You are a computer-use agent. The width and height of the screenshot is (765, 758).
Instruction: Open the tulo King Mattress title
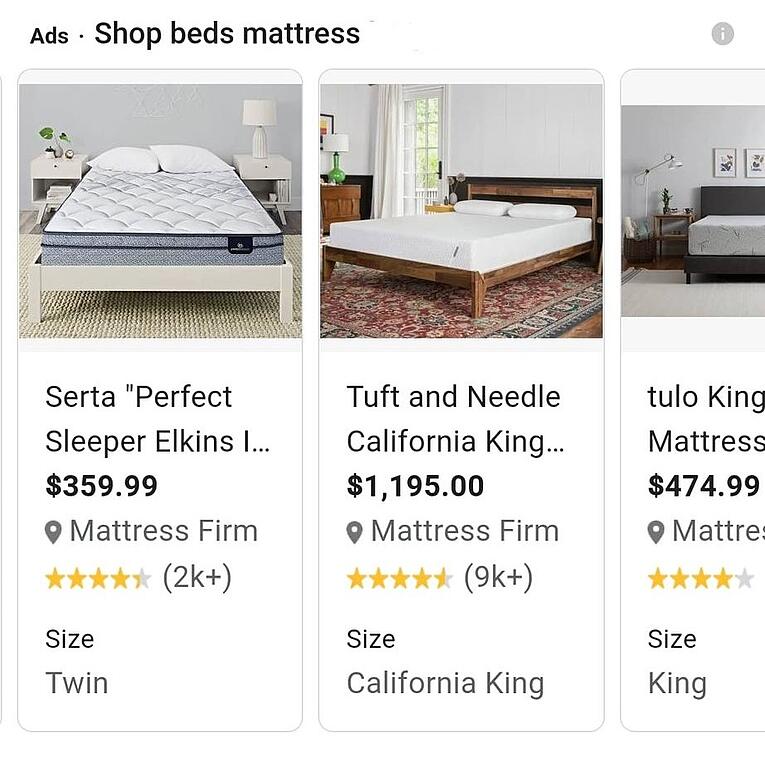pyautogui.click(x=705, y=419)
